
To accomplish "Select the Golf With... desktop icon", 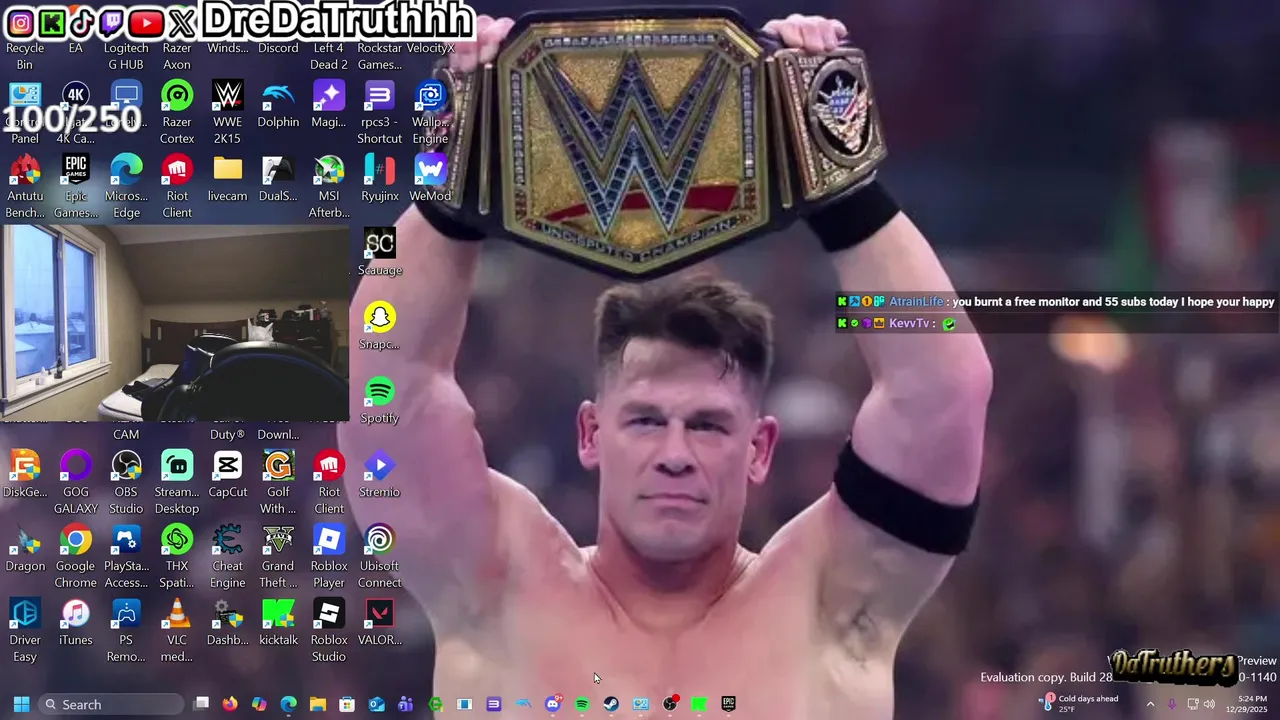I will tap(278, 482).
